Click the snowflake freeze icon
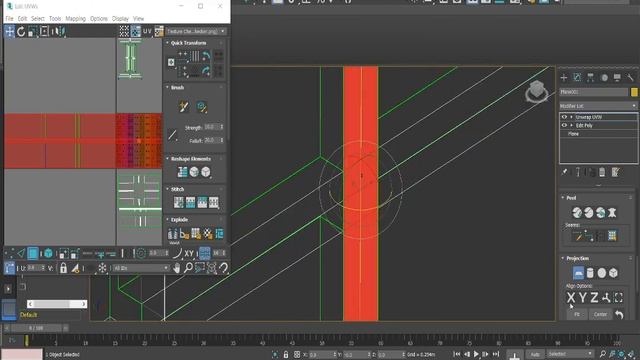The width and height of the screenshot is (640, 360). click(x=102, y=268)
